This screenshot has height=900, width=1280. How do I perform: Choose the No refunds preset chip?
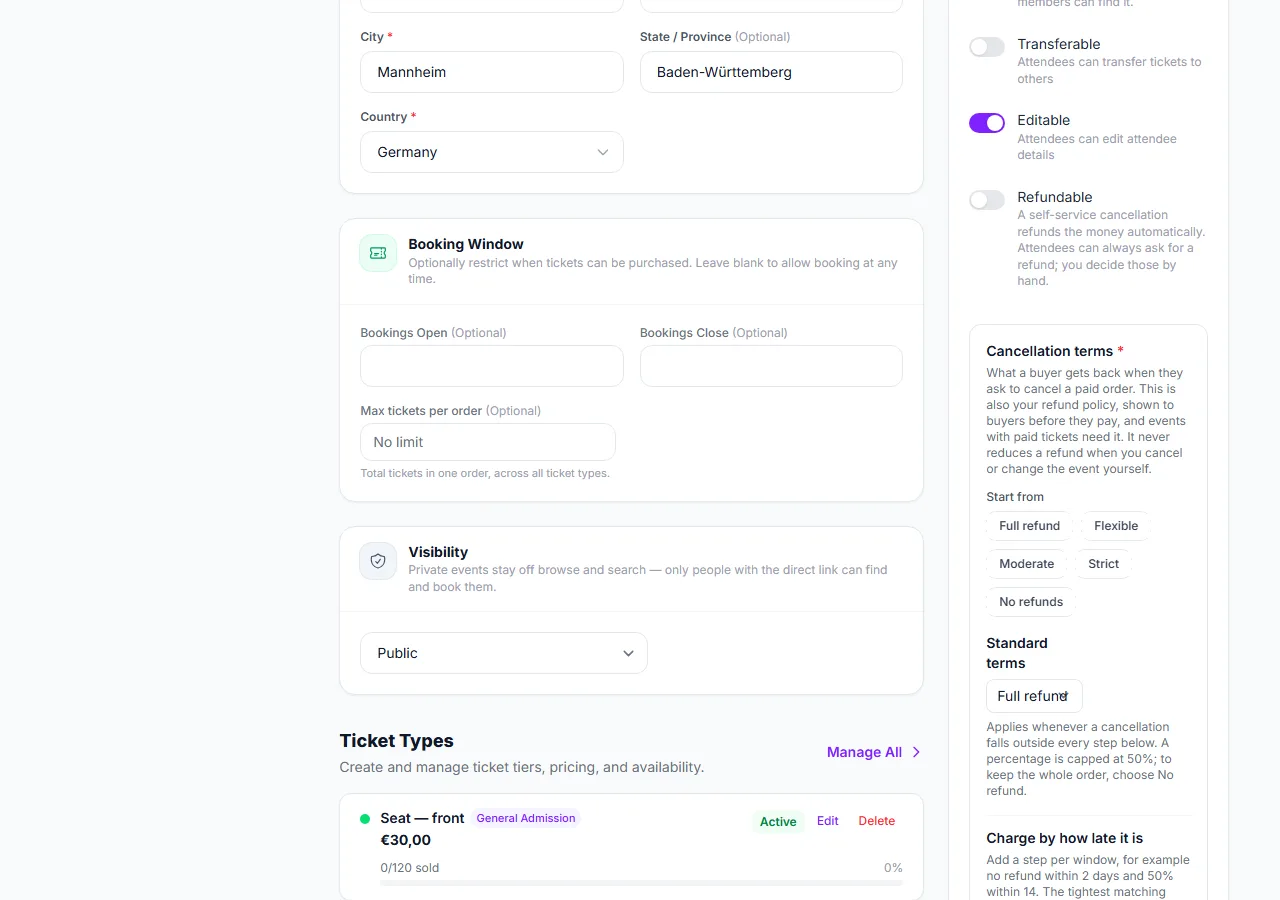tap(1031, 602)
